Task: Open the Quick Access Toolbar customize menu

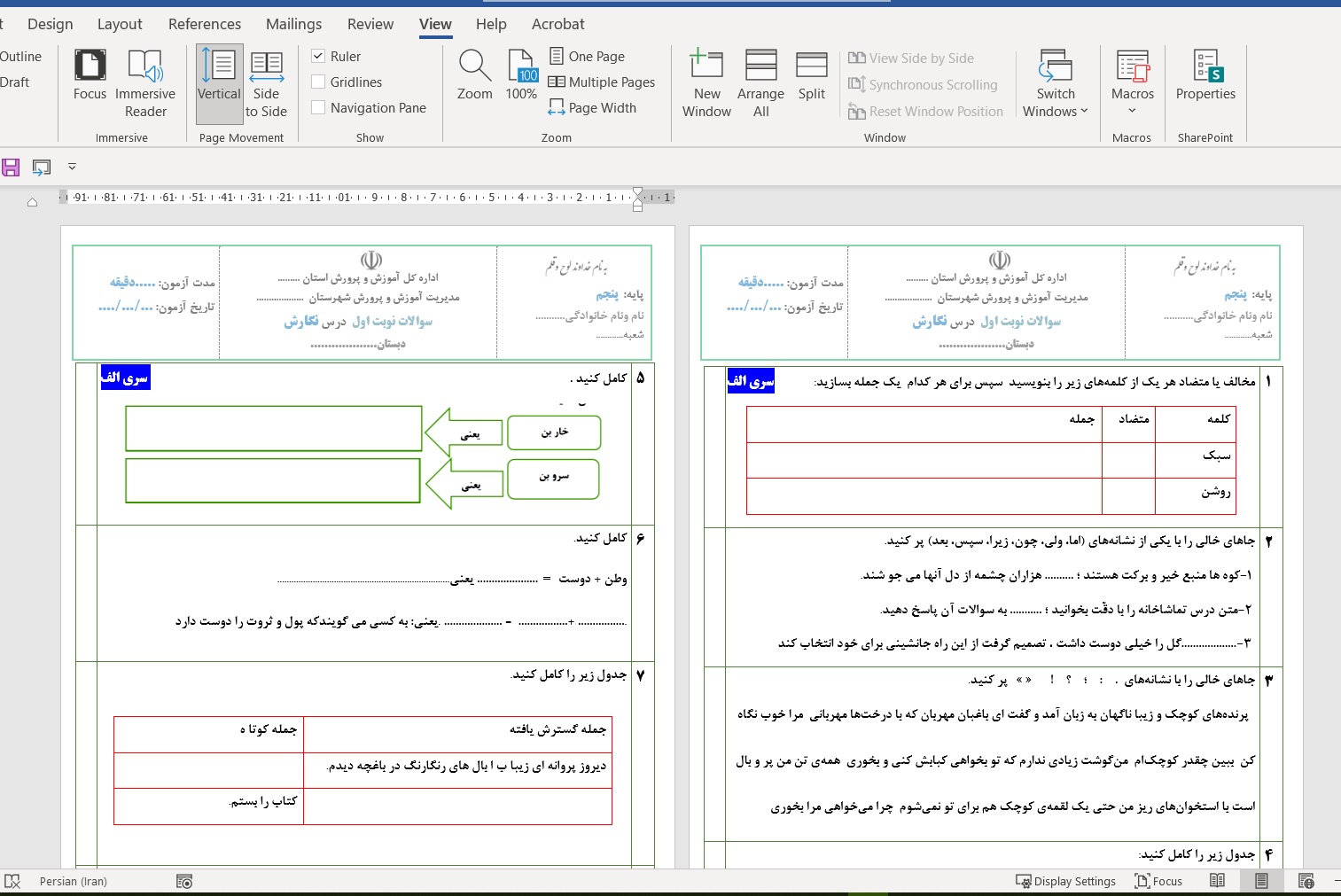Action: coord(72,167)
